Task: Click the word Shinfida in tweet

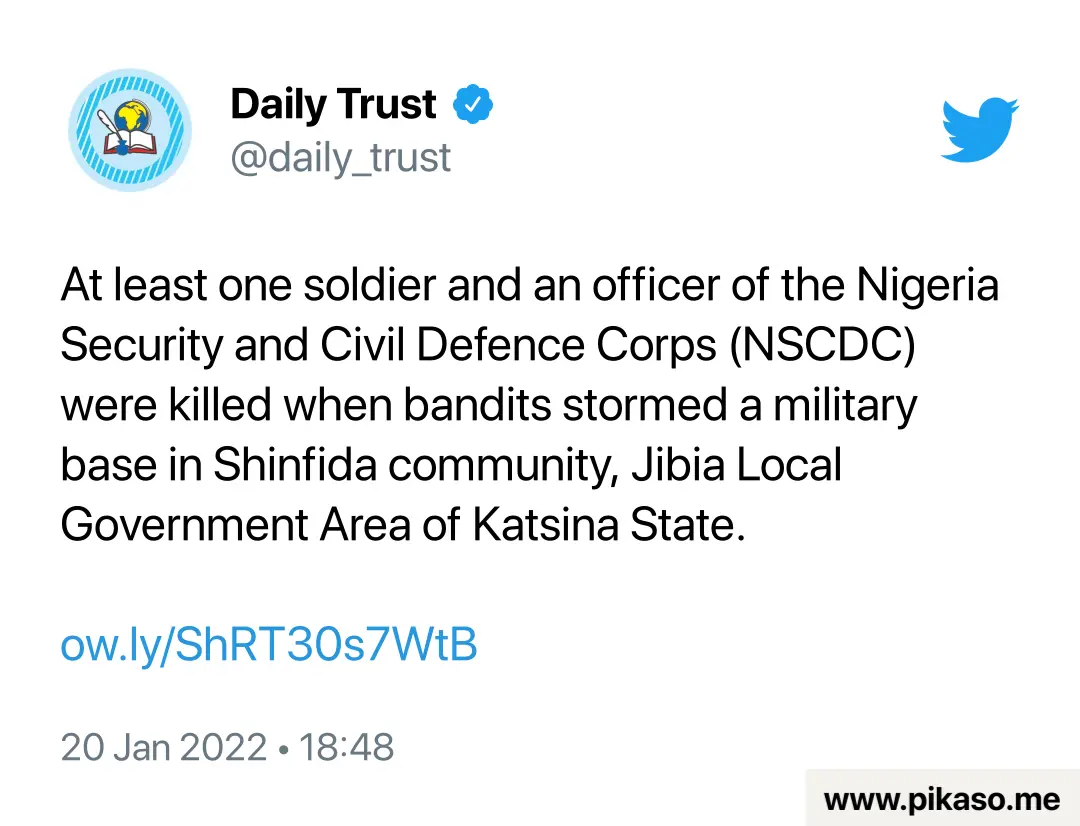Action: 295,464
